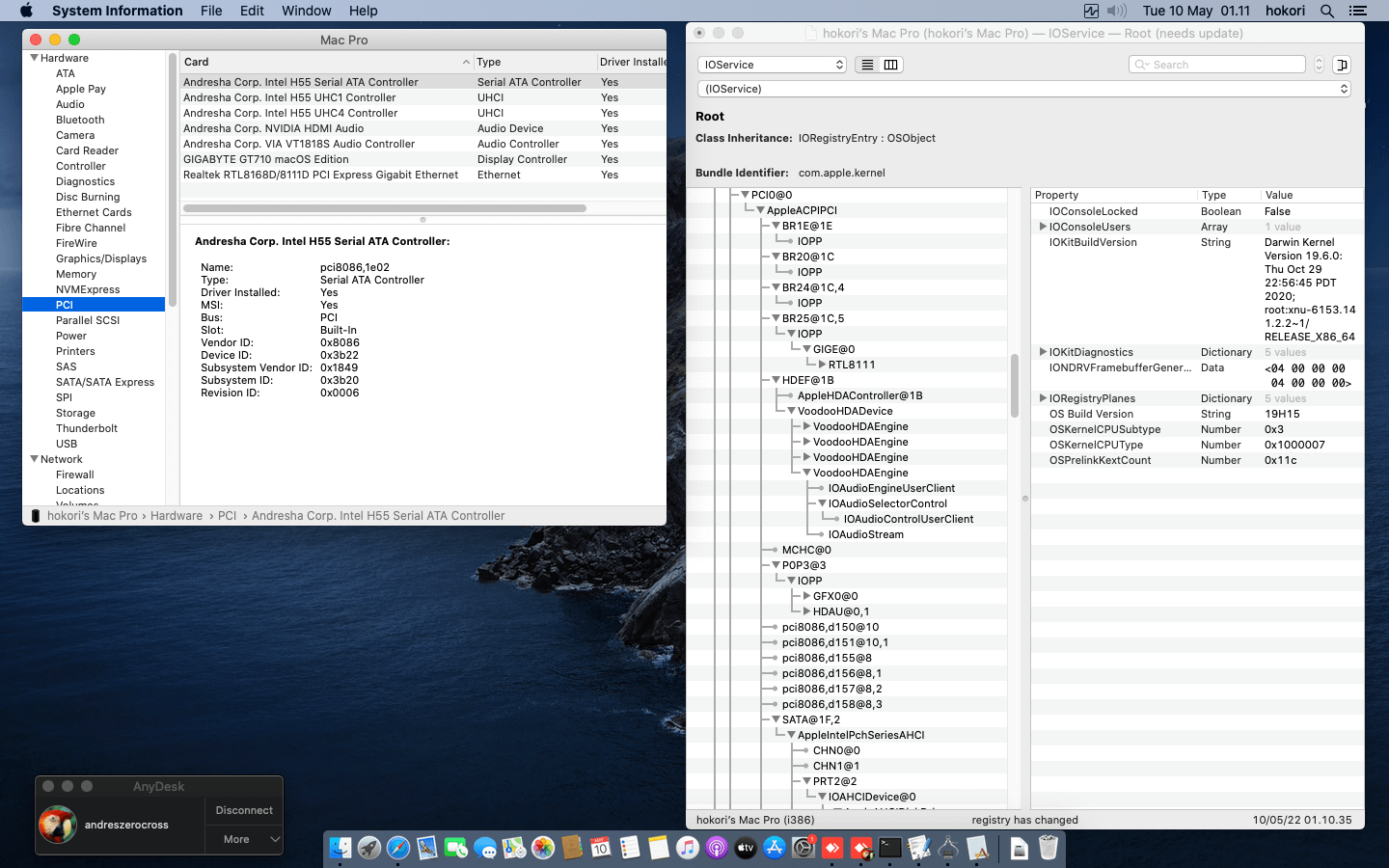Toggle the inspector pane in IORegistryExplorer

1342,65
